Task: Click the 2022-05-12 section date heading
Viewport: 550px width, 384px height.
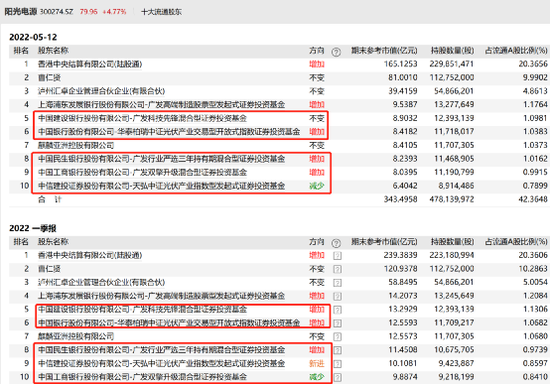Action: click(33, 37)
